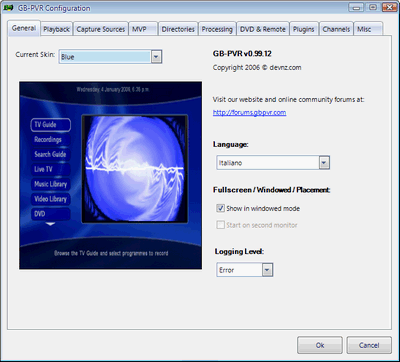This screenshot has height=362, width=400.
Task: Expand the Language dropdown arrow
Action: tap(324, 163)
